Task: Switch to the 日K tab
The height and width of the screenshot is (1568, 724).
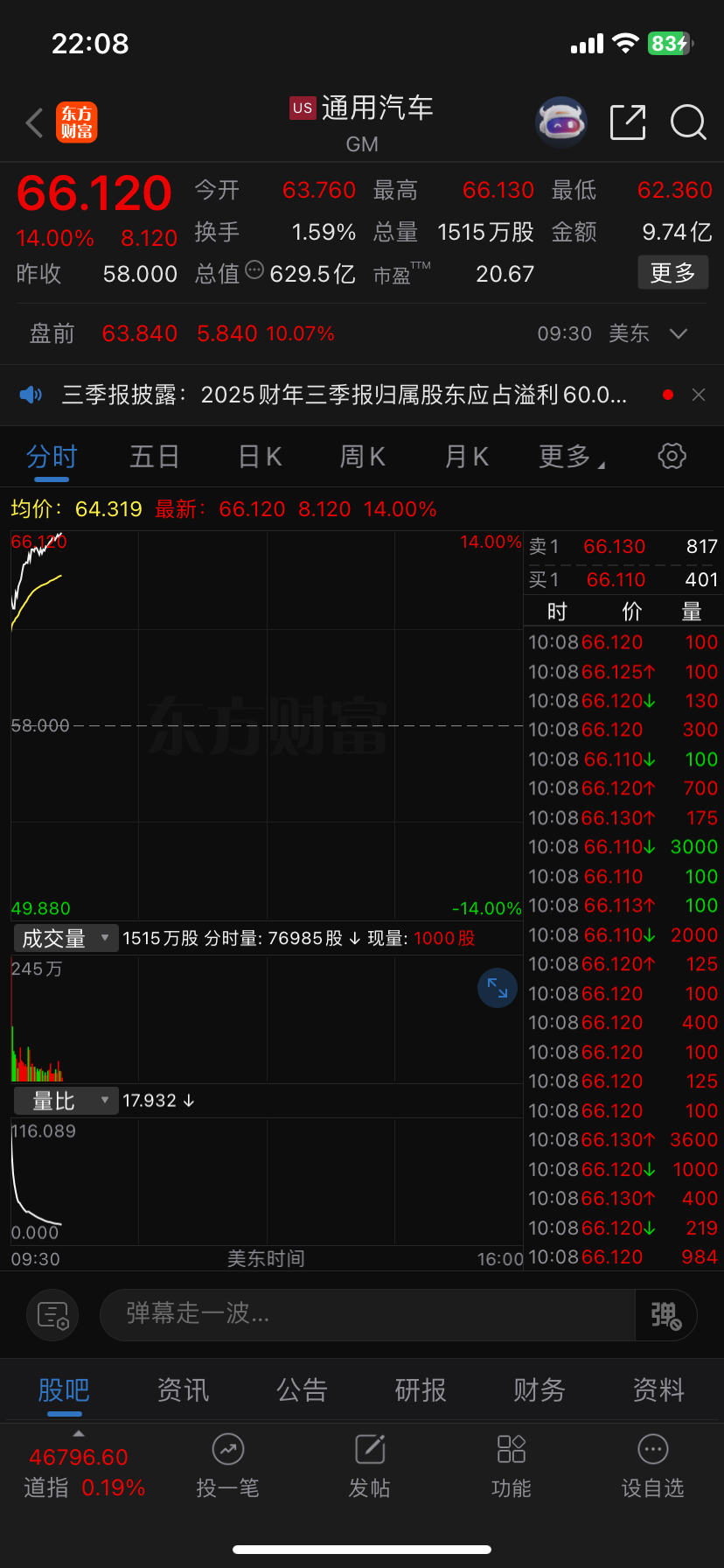Action: pyautogui.click(x=260, y=456)
